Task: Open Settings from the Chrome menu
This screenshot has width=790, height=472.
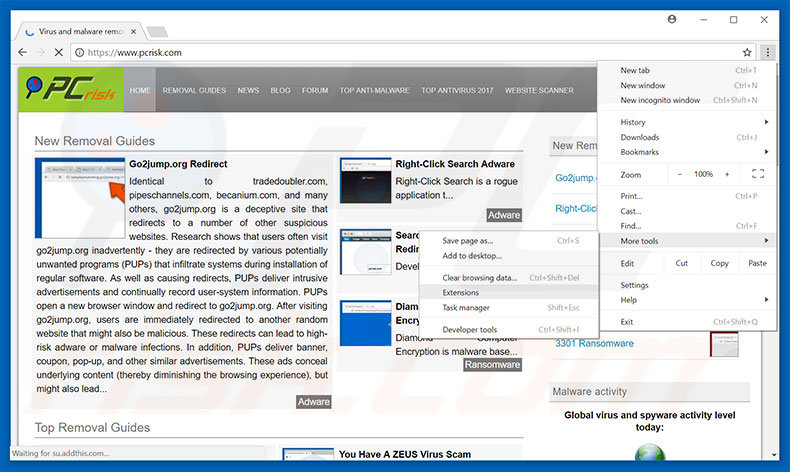Action: point(634,285)
